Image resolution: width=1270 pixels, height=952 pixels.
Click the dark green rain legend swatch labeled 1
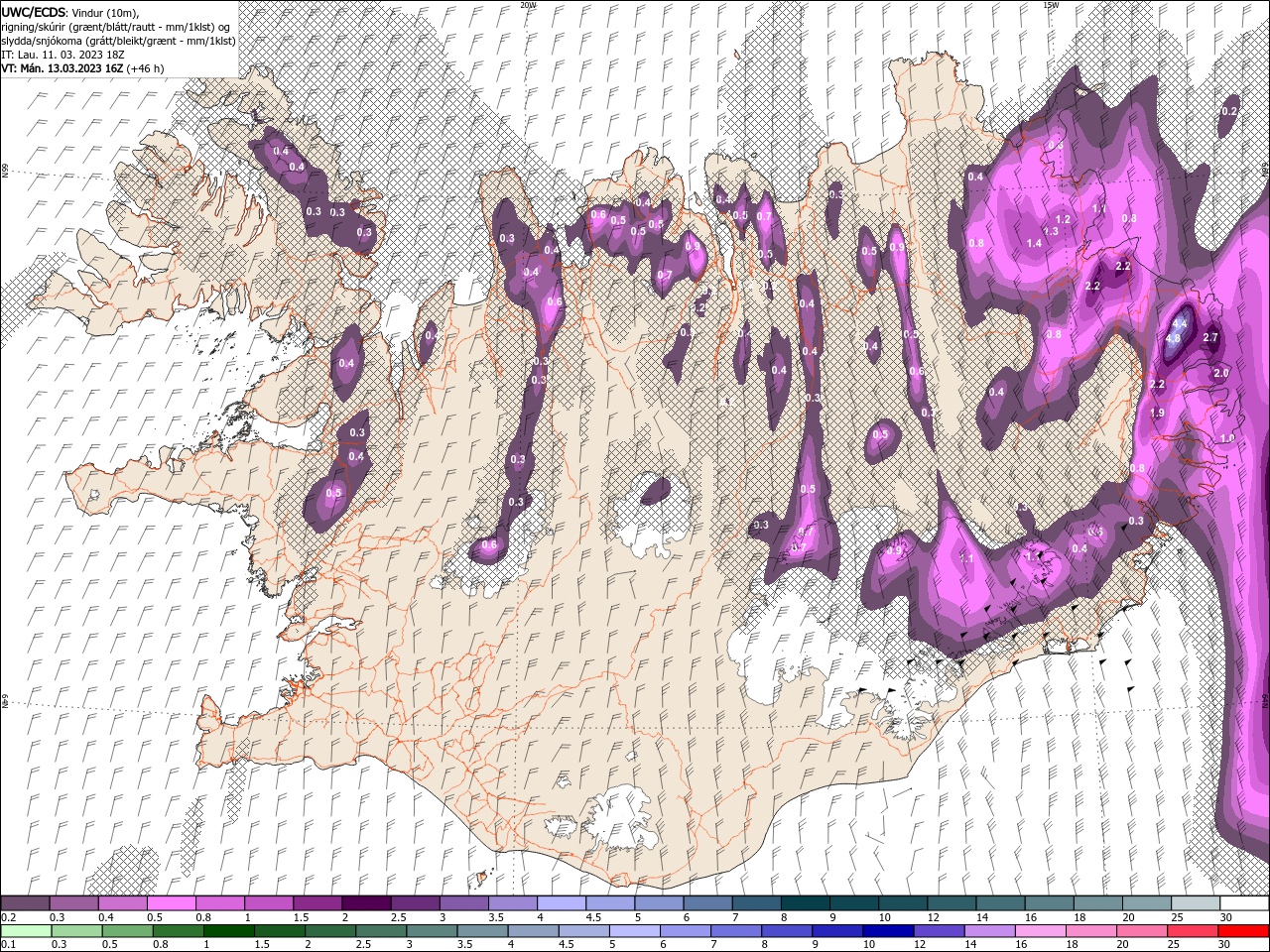[229, 930]
